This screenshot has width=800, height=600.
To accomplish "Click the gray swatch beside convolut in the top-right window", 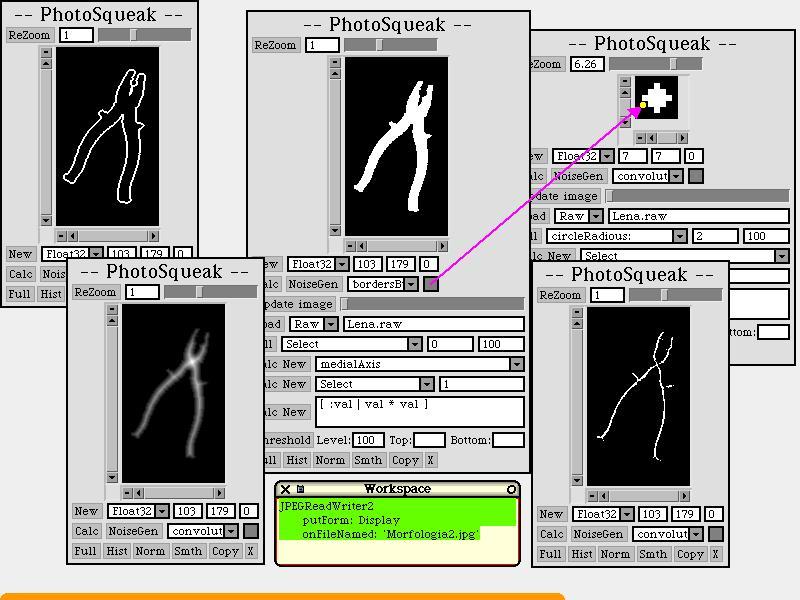I will click(x=696, y=176).
